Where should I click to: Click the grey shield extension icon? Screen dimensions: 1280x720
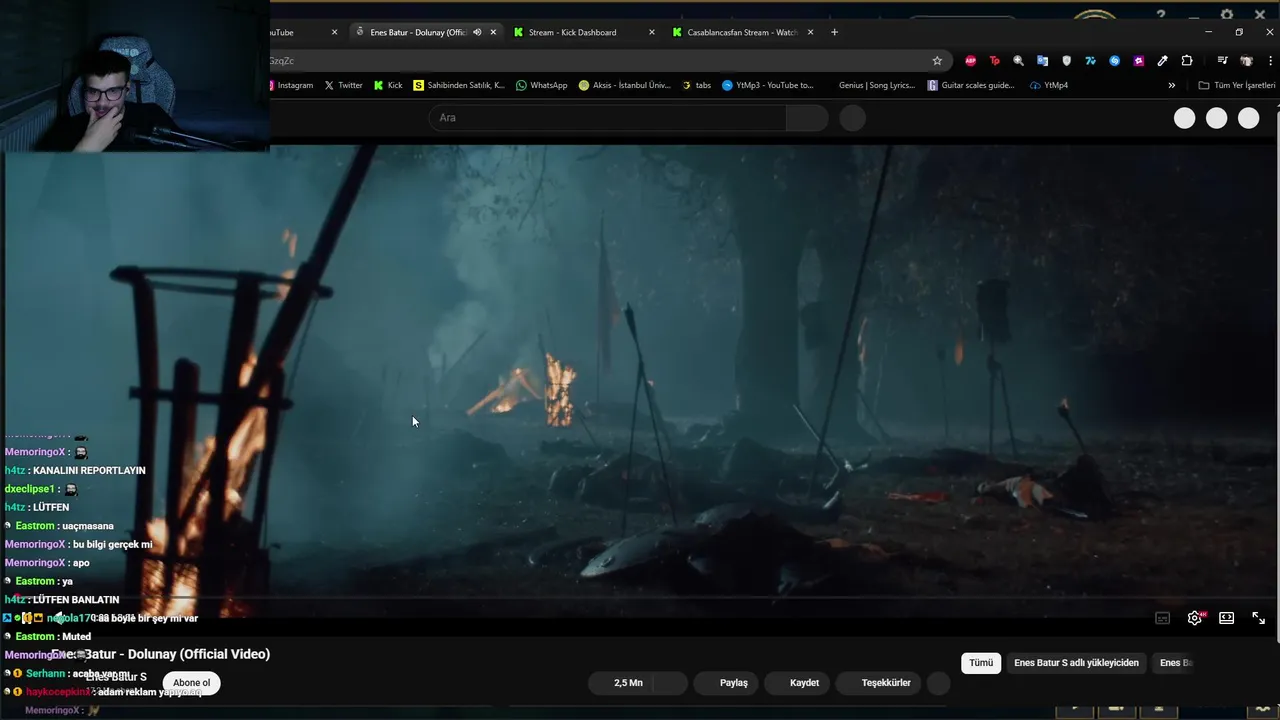1066,61
